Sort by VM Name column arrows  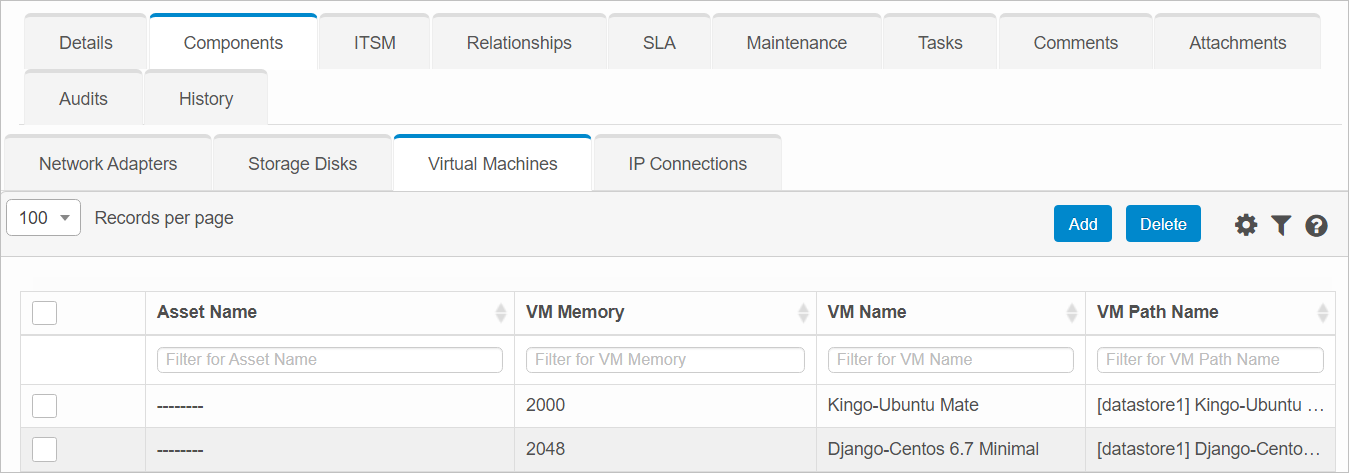pyautogui.click(x=1070, y=313)
